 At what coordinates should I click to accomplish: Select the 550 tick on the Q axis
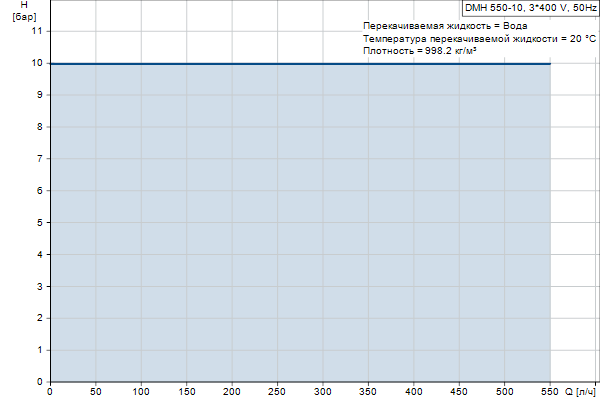pos(550,392)
